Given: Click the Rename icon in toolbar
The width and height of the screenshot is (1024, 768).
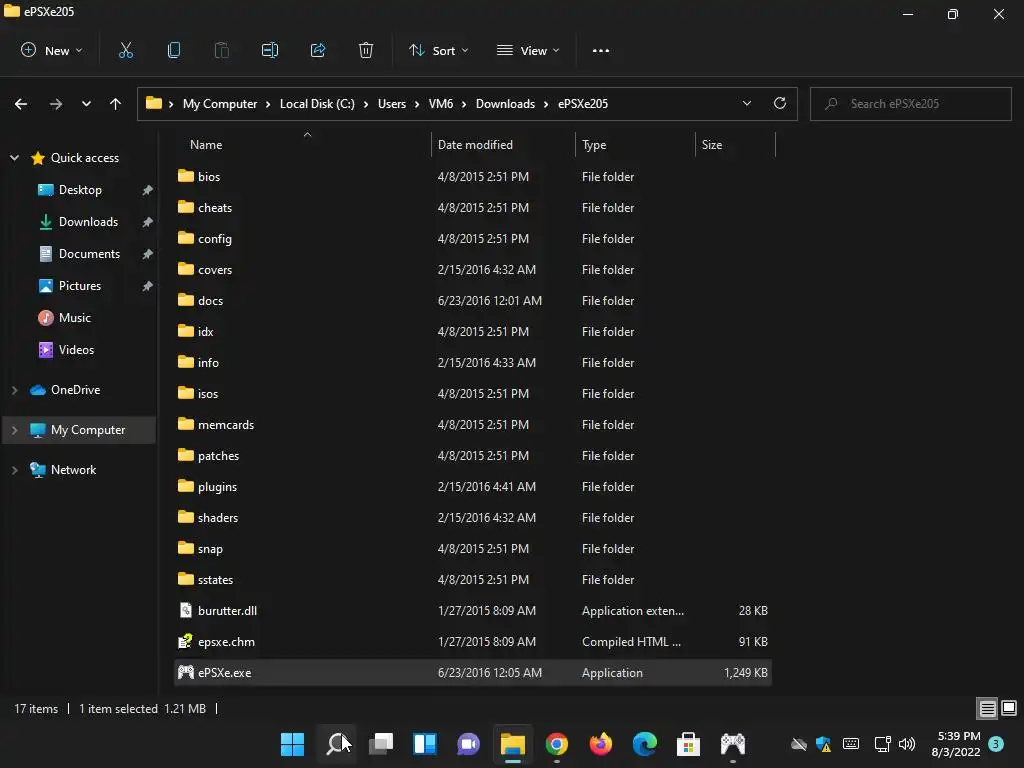Looking at the screenshot, I should point(270,50).
